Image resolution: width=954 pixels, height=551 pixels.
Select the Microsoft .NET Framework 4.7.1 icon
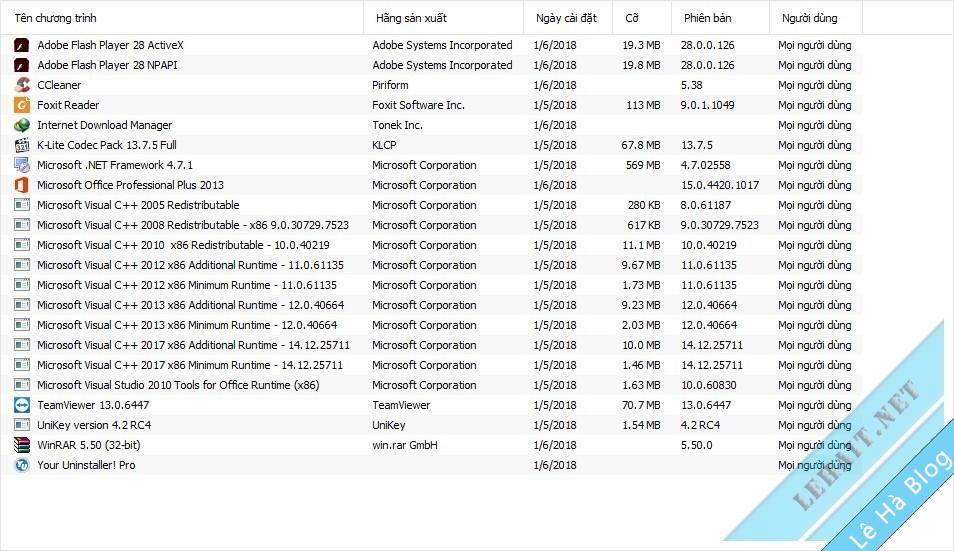click(x=22, y=165)
